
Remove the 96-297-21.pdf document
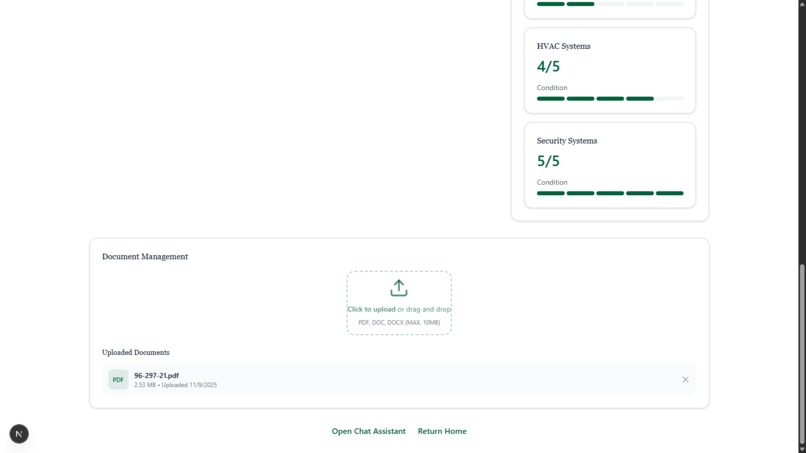(x=685, y=379)
